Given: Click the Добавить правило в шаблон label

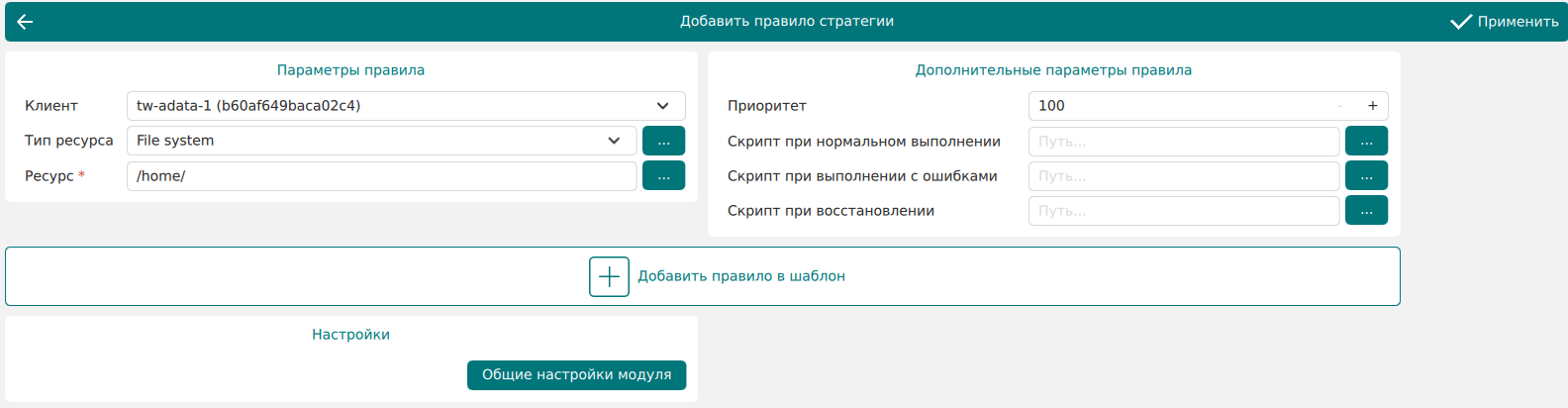Looking at the screenshot, I should pos(740,276).
